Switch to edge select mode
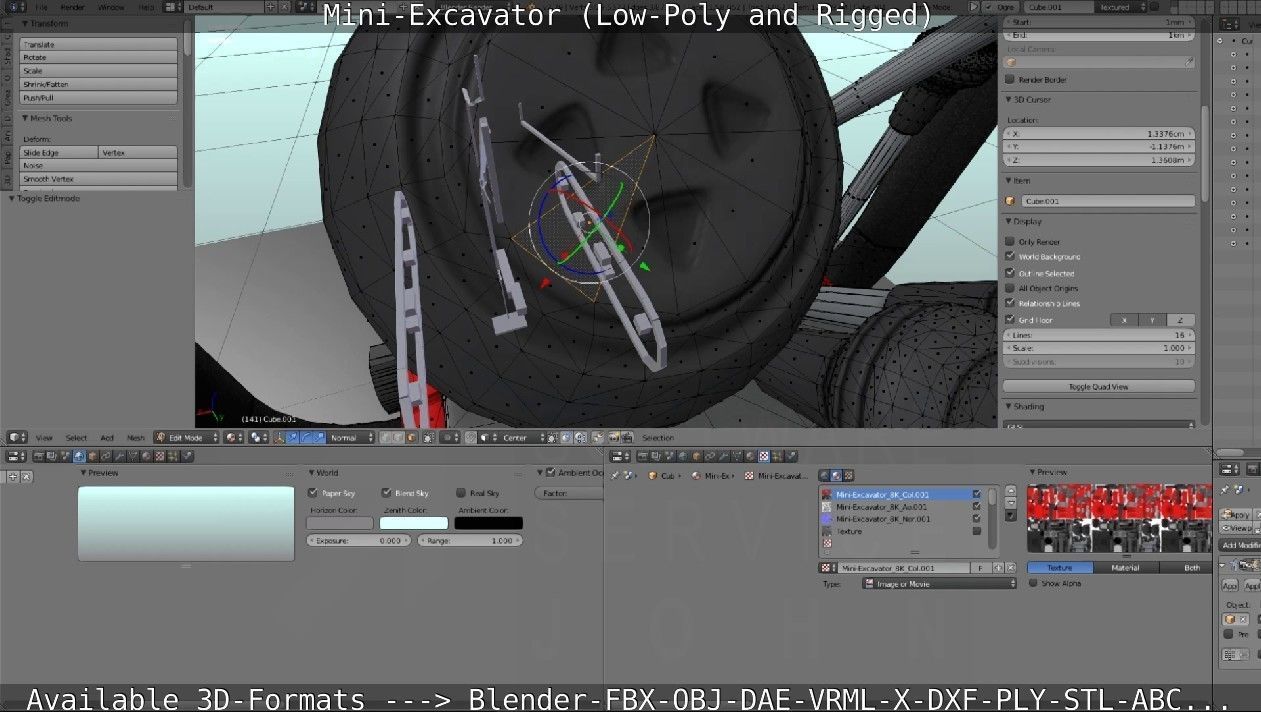This screenshot has width=1261, height=712. tap(398, 437)
